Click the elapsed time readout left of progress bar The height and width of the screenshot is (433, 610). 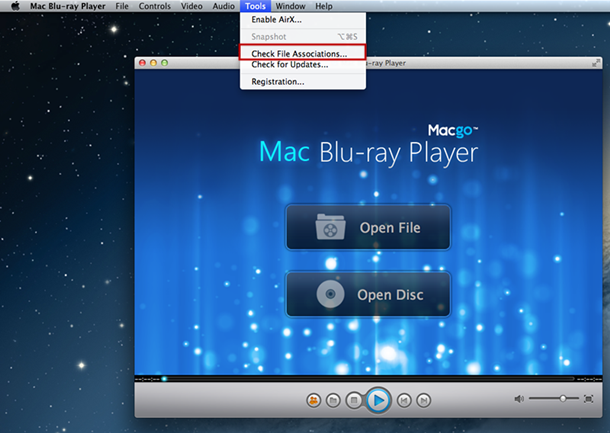click(x=147, y=379)
